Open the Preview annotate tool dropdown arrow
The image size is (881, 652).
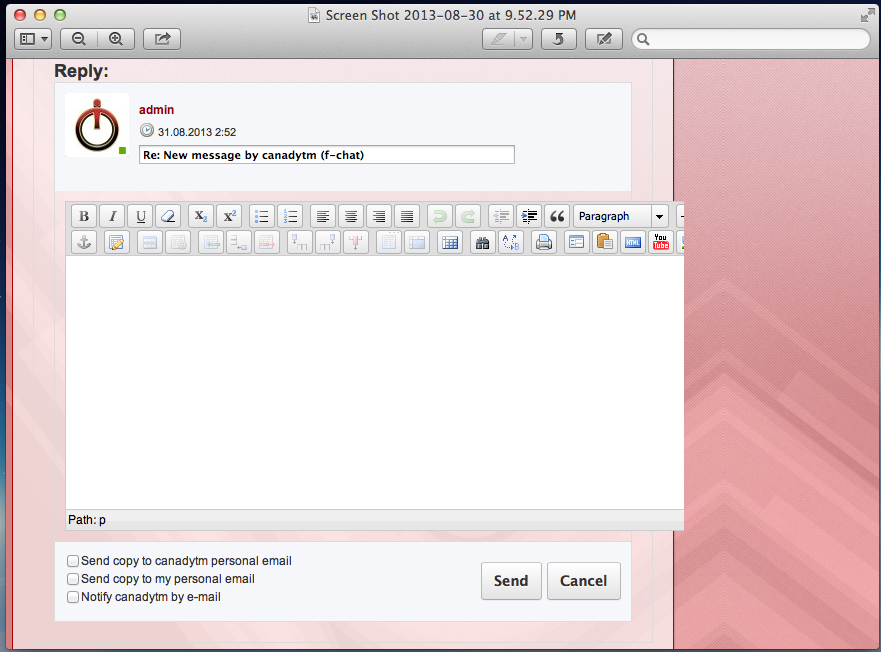point(524,39)
